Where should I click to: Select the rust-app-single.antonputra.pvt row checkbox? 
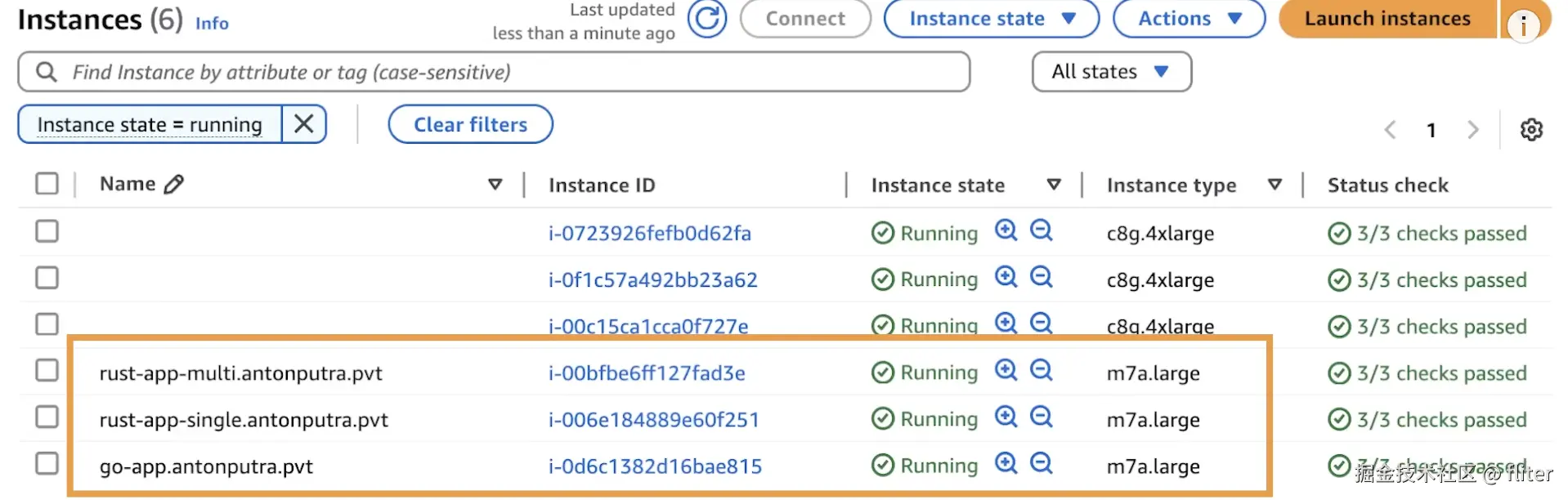47,417
